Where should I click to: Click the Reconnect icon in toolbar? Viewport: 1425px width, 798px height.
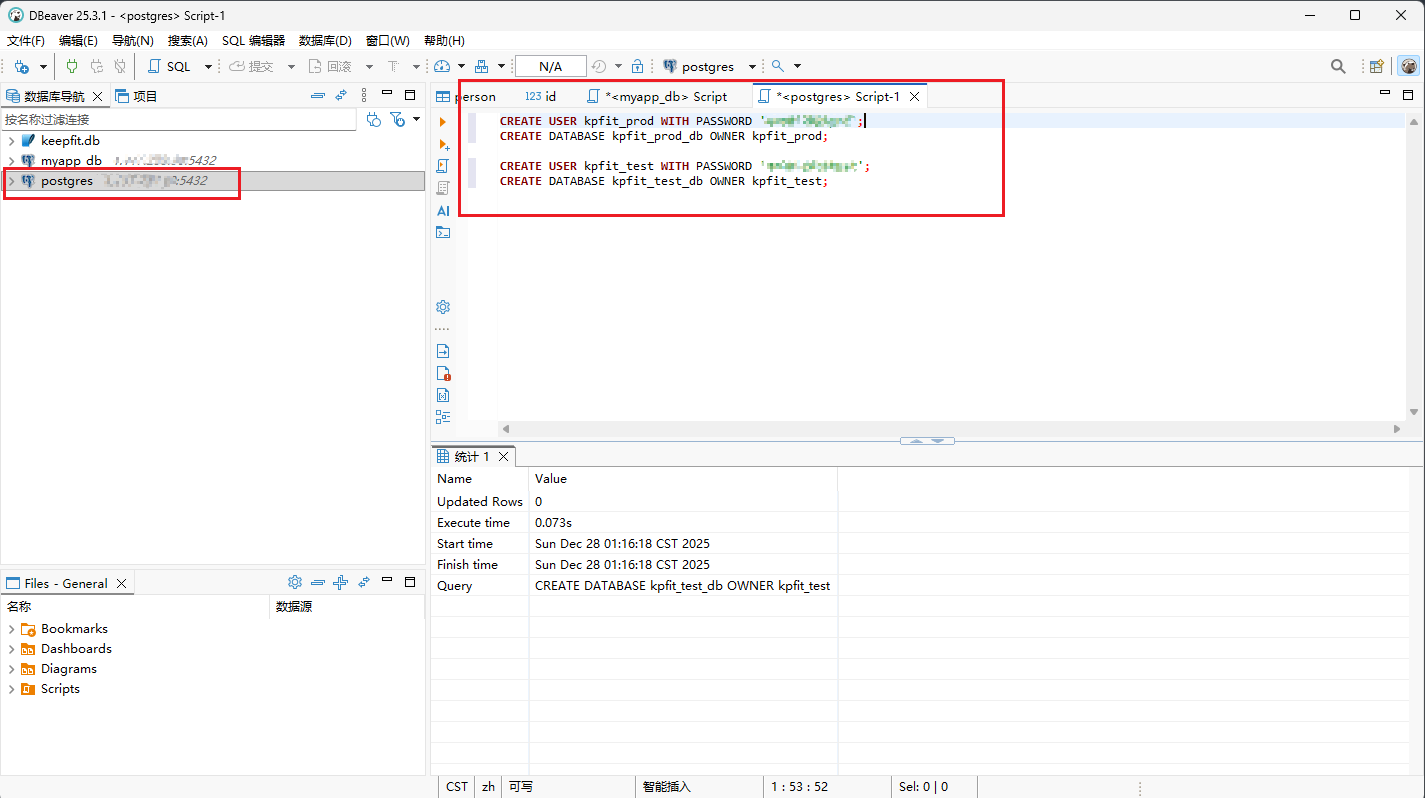96,66
